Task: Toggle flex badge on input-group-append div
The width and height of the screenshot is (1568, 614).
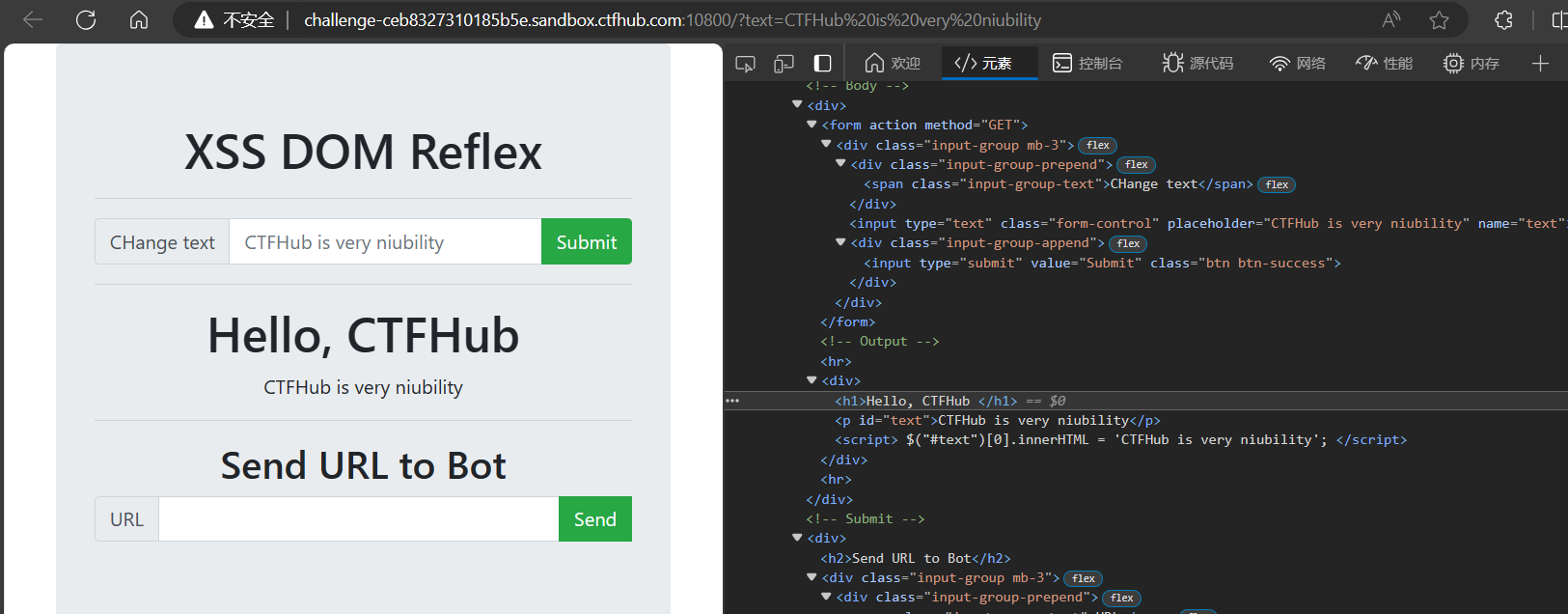Action: coord(1128,243)
